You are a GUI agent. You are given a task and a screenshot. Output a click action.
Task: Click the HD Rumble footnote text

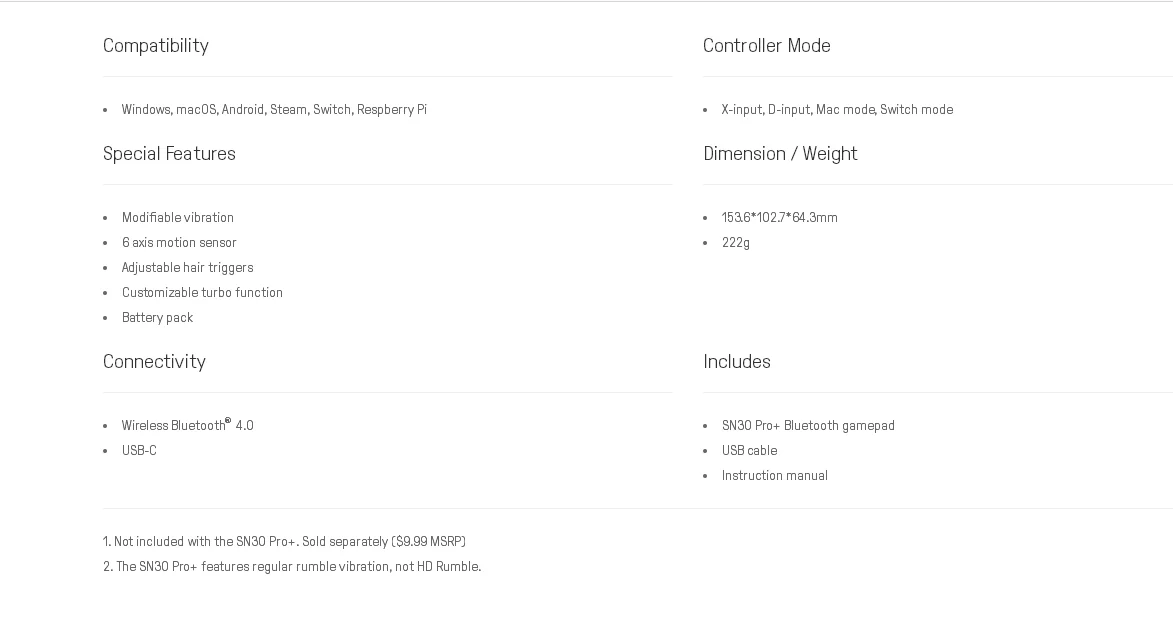[x=292, y=567]
